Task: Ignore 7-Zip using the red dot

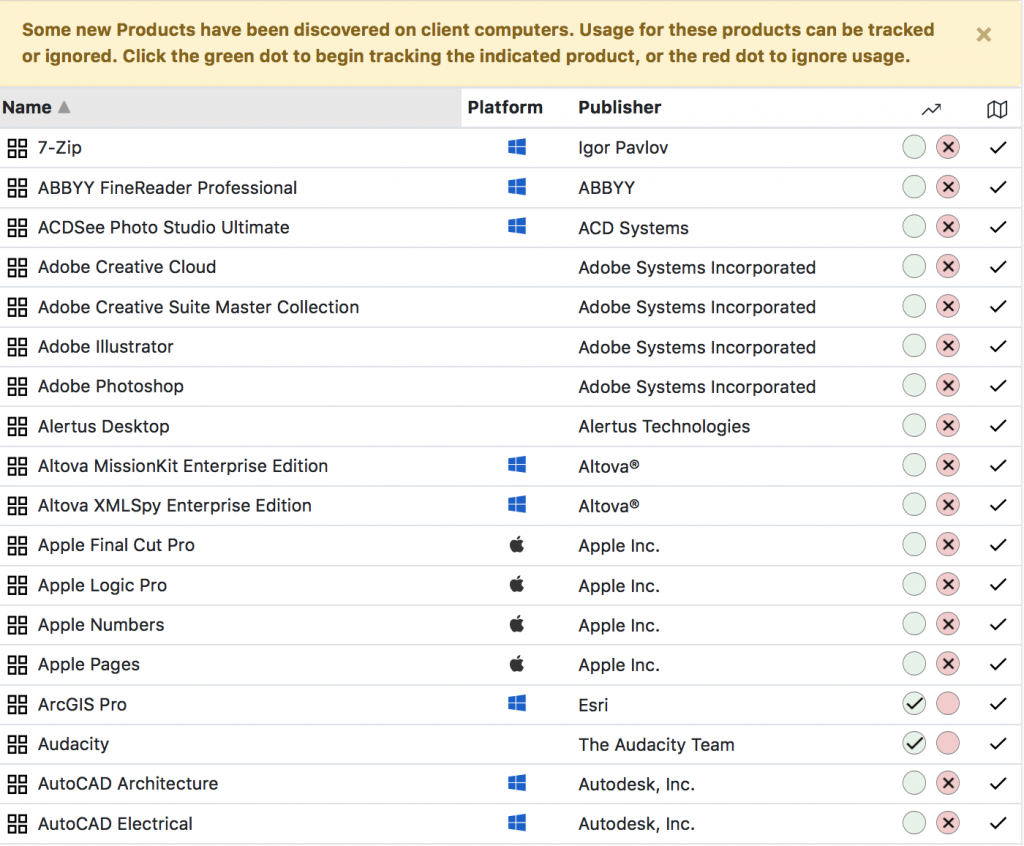Action: (x=948, y=147)
